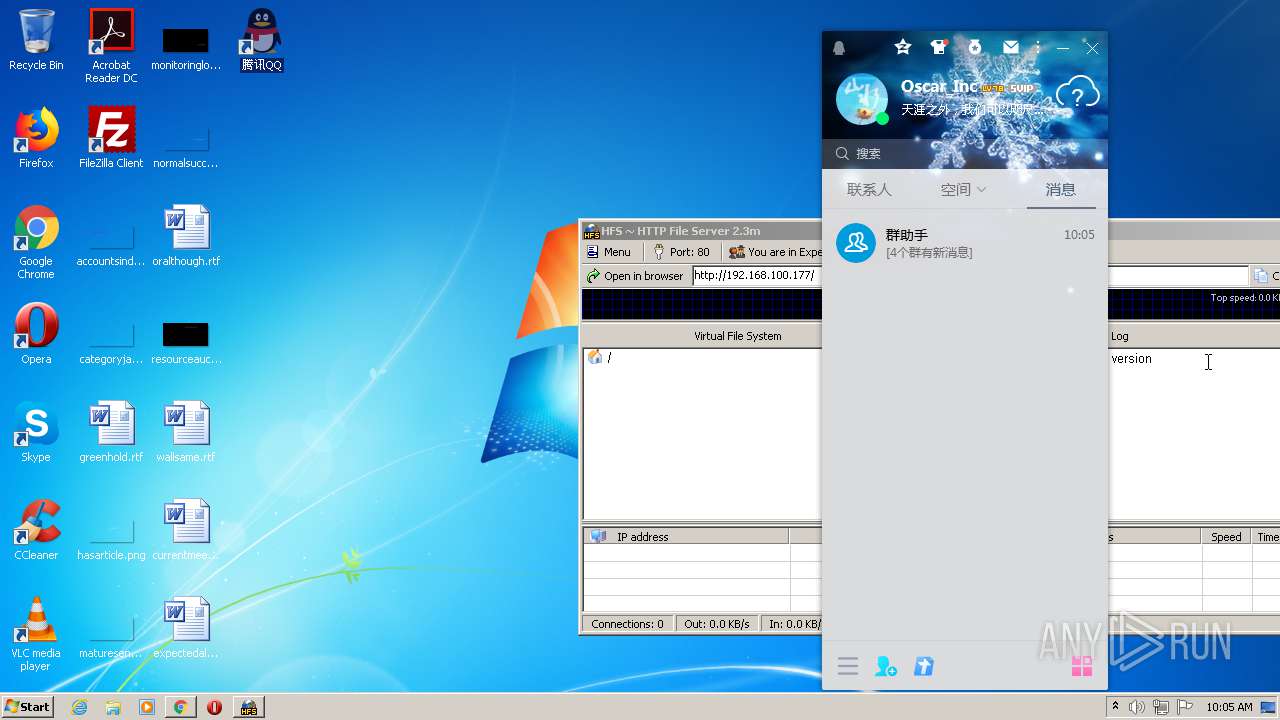The image size is (1280, 720).
Task: Open FileZilla Client desktop icon
Action: 111,138
